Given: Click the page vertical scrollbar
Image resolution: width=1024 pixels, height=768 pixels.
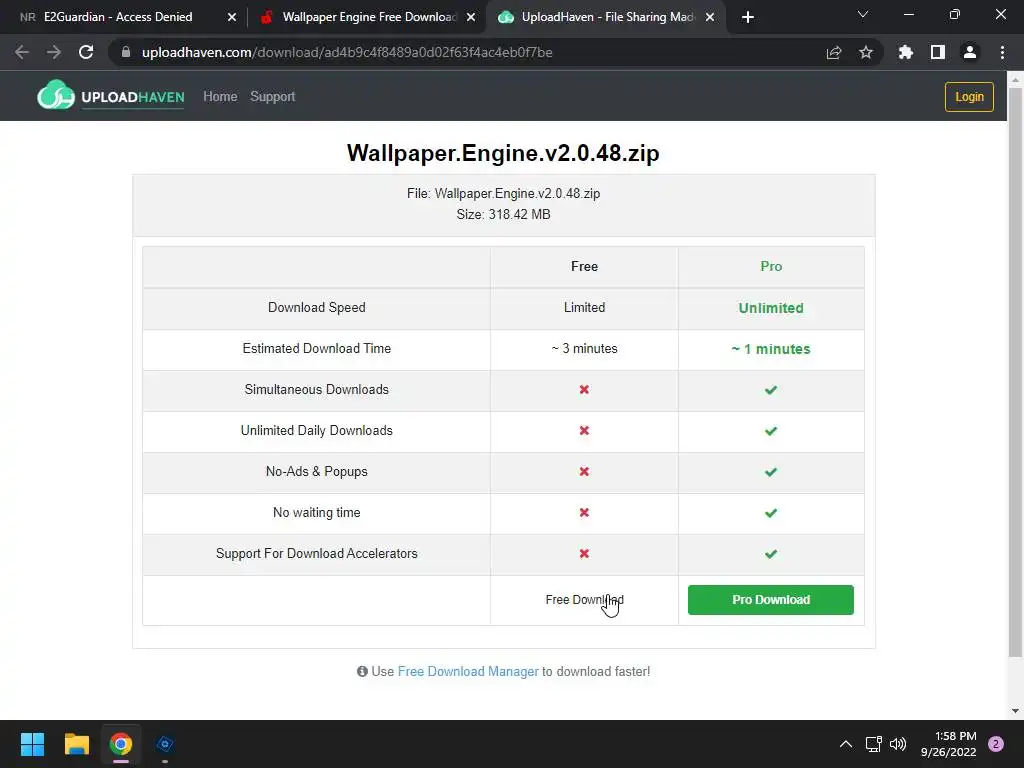Looking at the screenshot, I should 1015,372.
